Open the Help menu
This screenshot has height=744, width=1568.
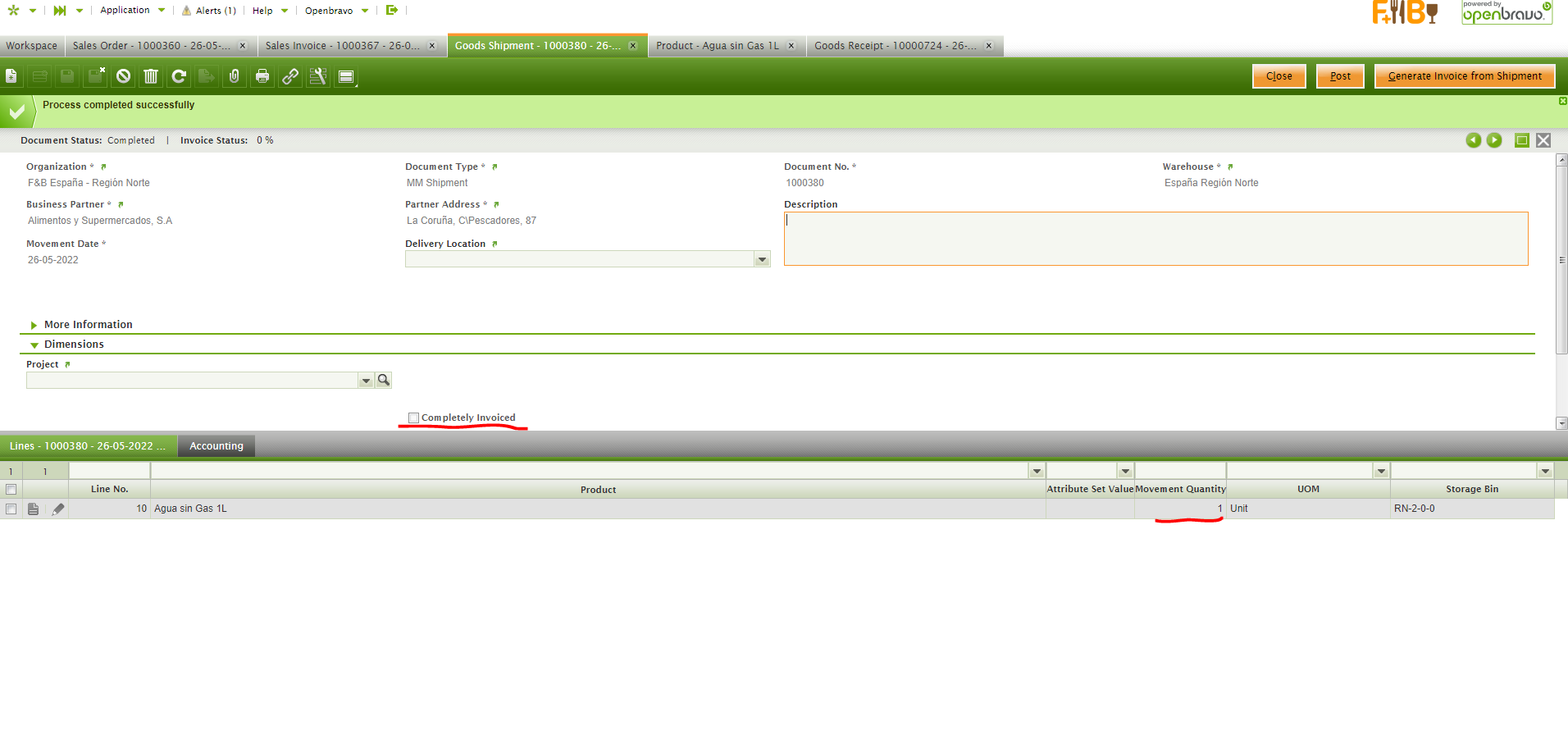click(270, 11)
